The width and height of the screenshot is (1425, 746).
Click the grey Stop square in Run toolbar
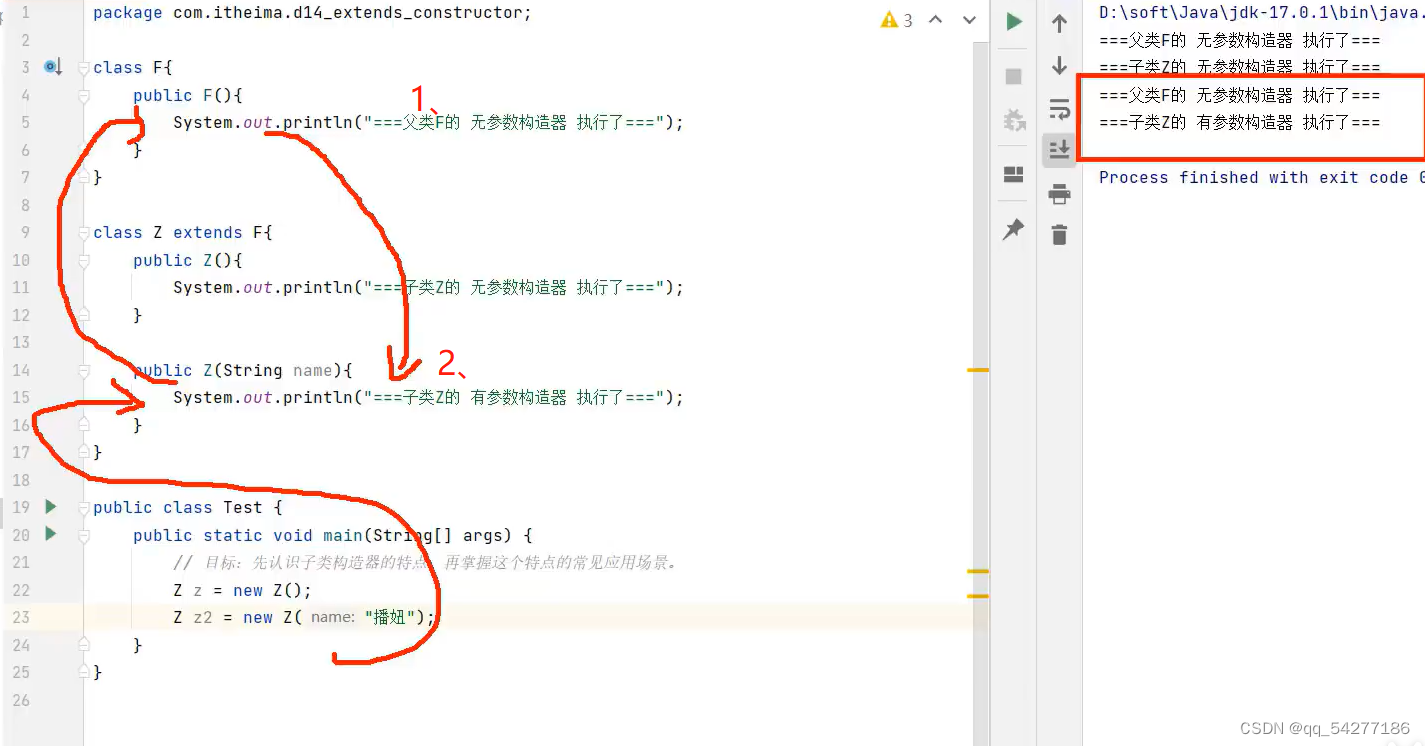click(1014, 76)
